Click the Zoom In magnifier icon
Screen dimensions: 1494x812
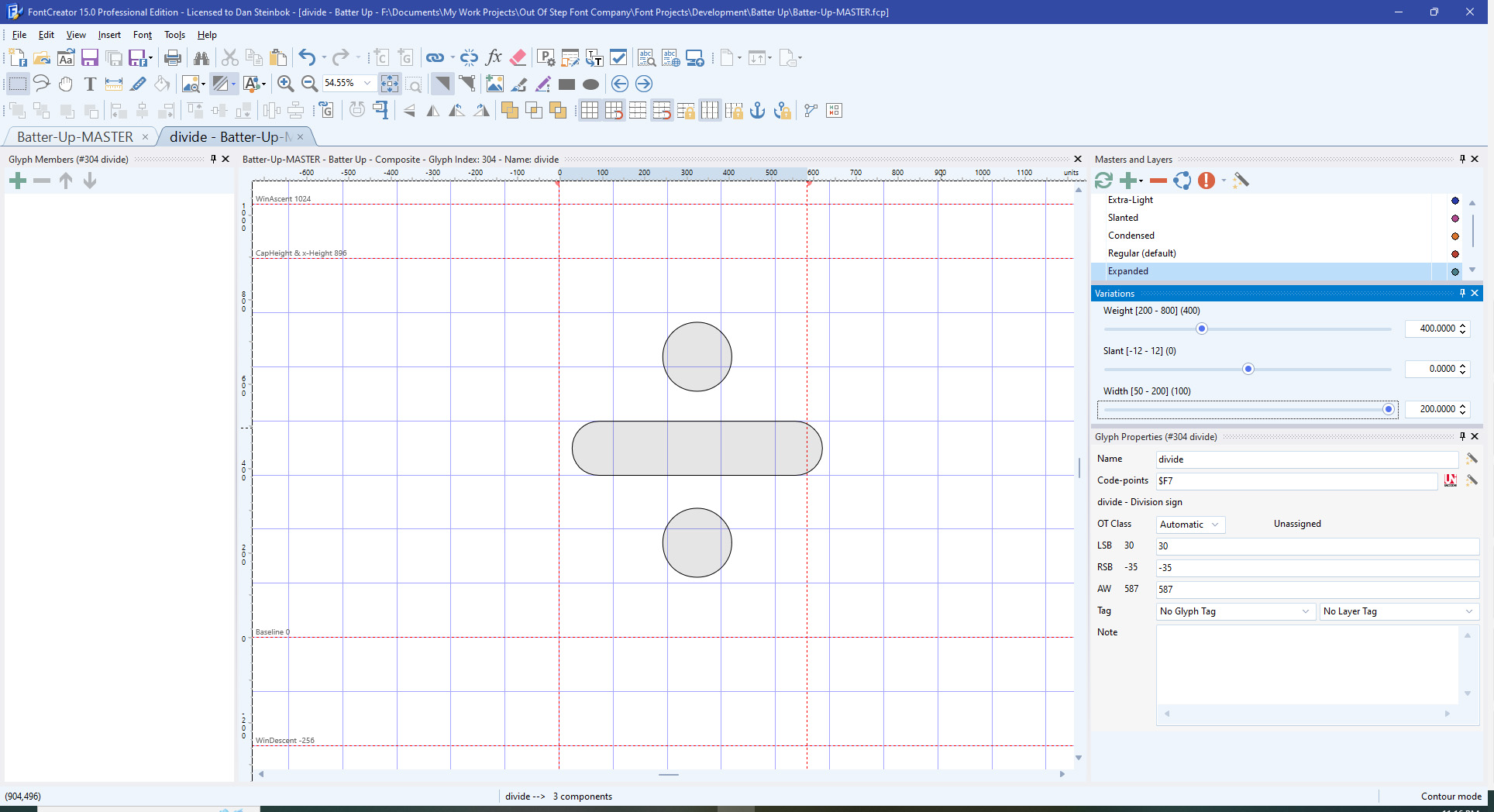coord(285,84)
